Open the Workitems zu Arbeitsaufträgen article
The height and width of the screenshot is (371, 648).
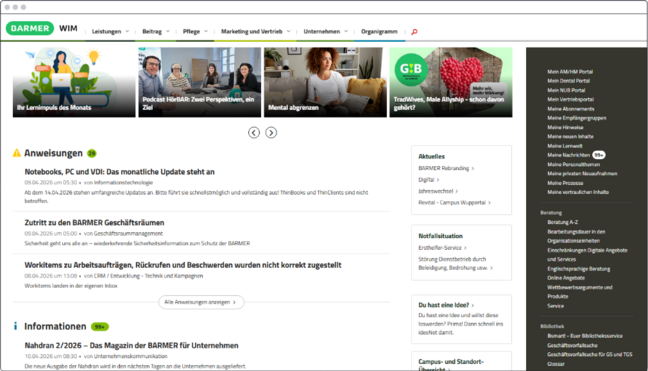183,265
